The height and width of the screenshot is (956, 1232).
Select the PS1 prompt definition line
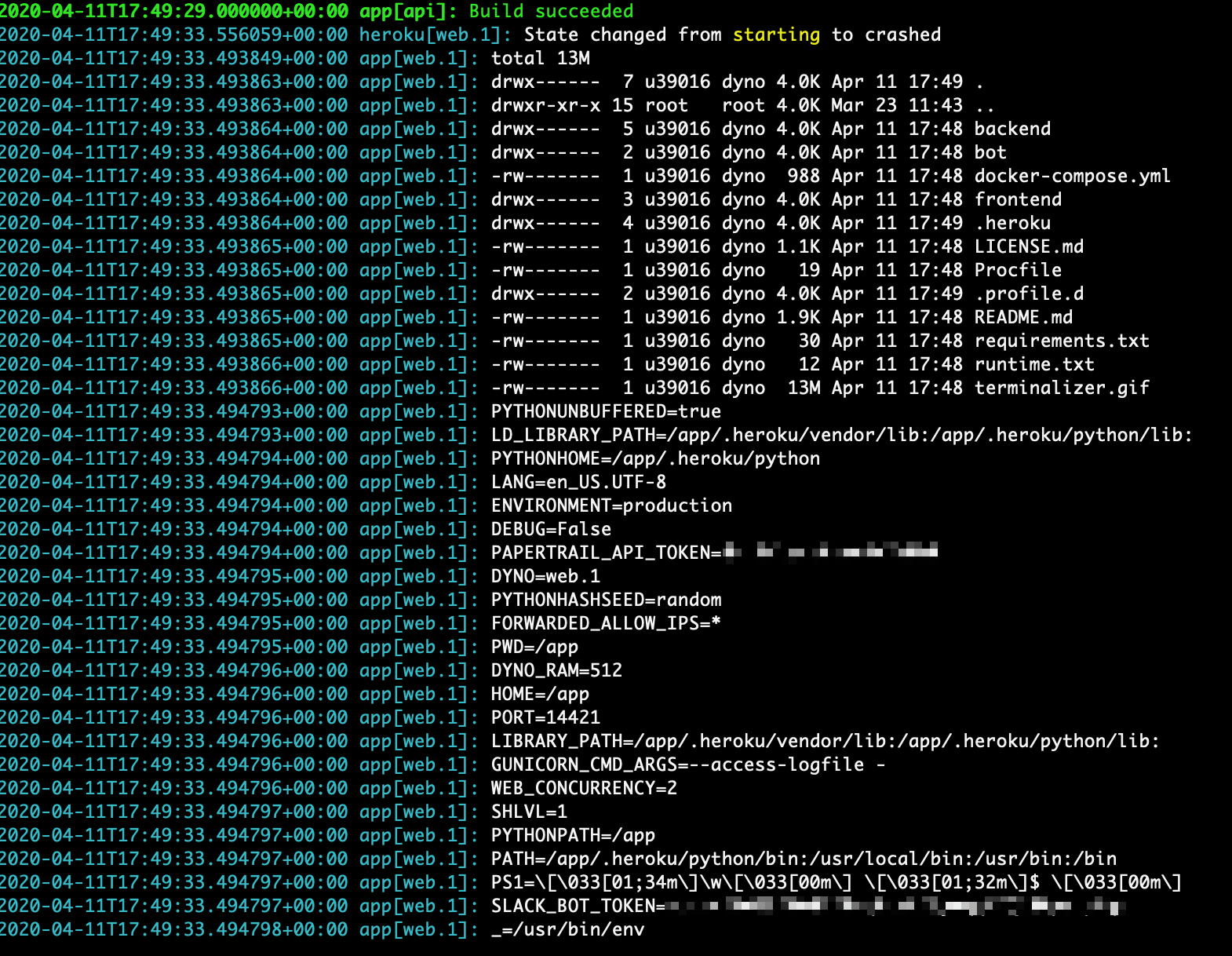837,882
